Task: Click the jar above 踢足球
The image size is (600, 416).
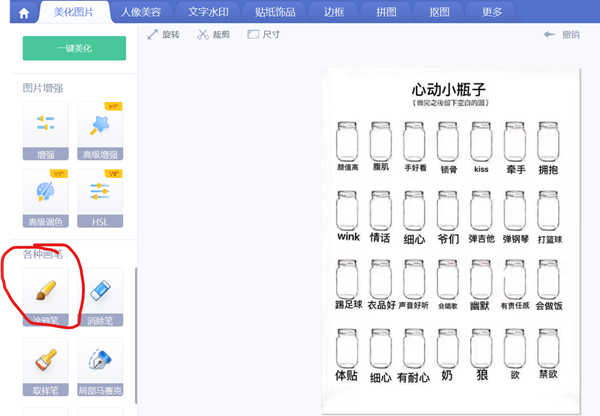Action: click(x=347, y=280)
